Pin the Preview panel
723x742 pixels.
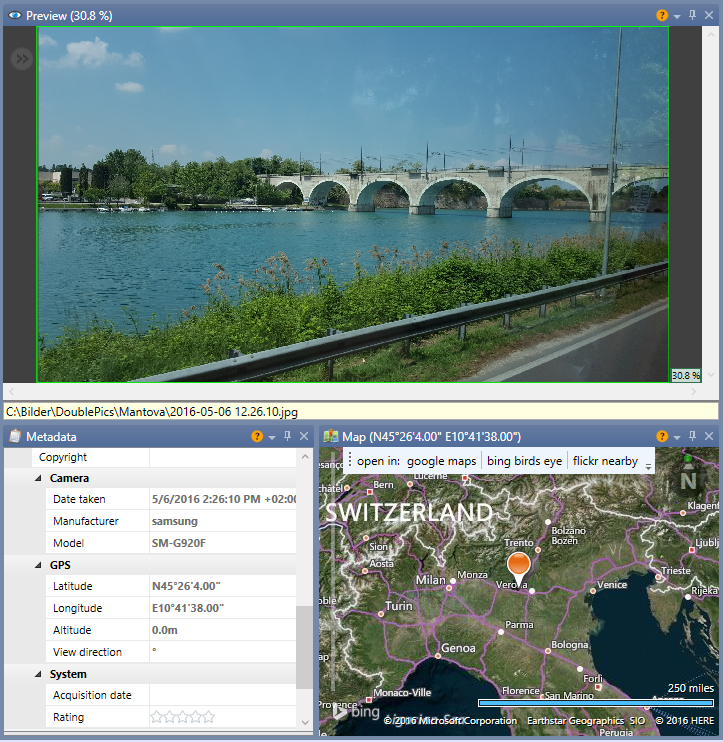tap(692, 15)
